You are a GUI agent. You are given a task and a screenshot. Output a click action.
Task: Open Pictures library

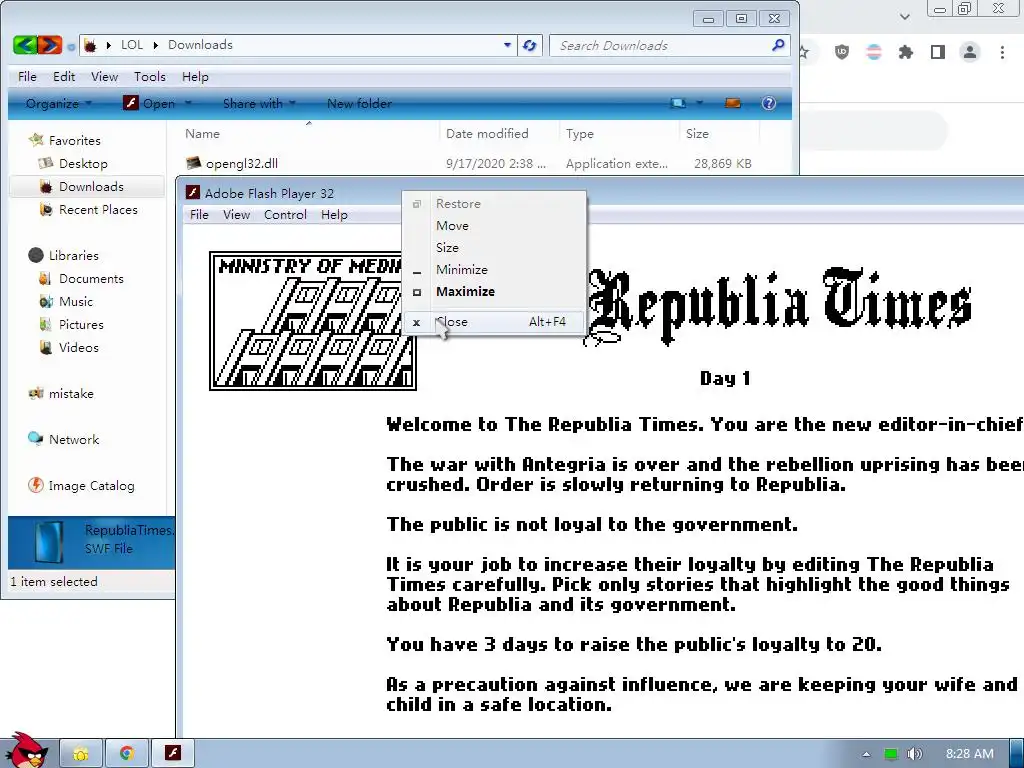81,324
